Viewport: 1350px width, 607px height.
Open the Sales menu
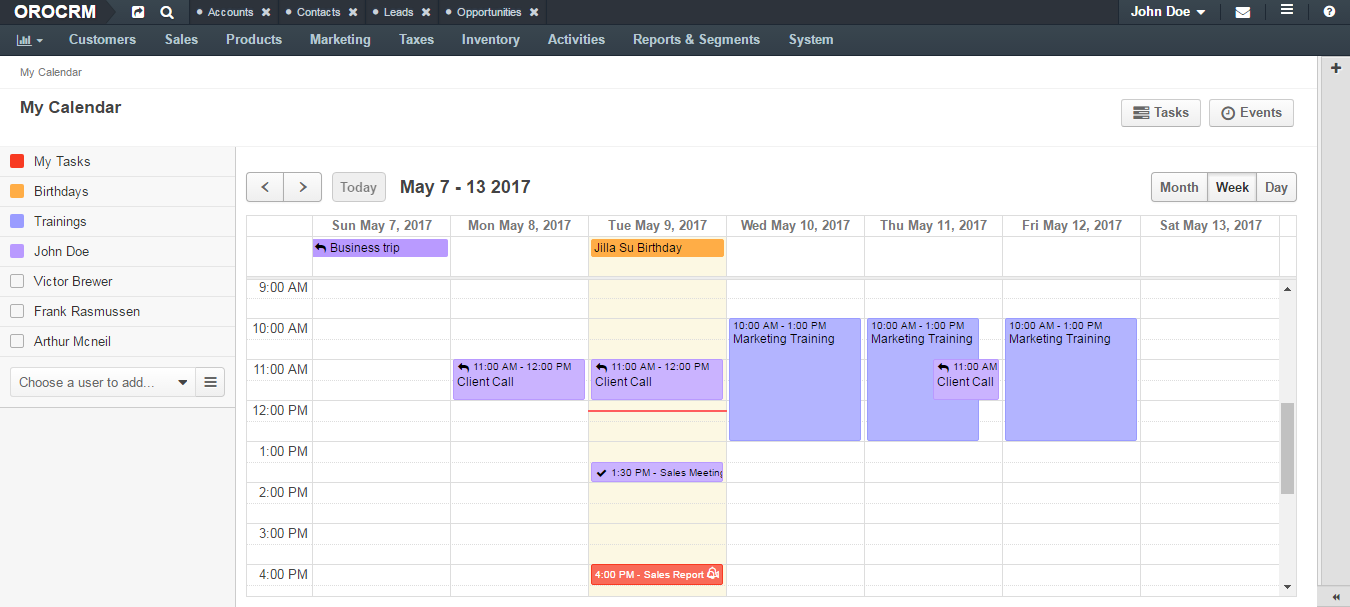pos(181,40)
